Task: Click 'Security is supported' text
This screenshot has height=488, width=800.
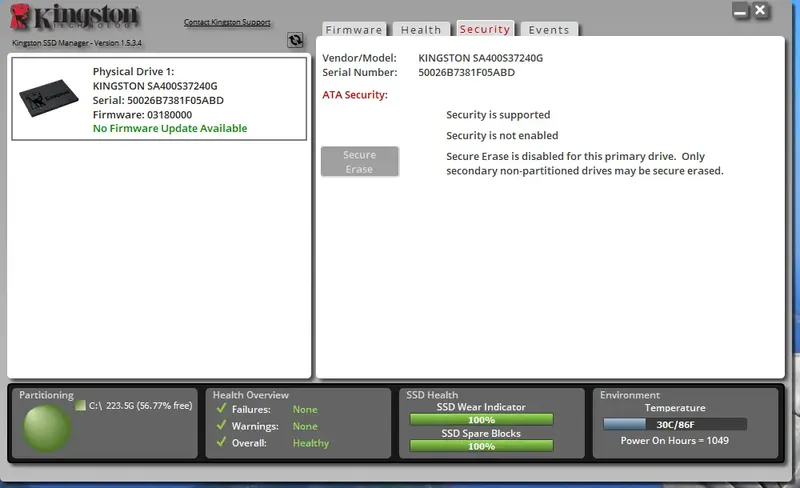Action: point(498,115)
